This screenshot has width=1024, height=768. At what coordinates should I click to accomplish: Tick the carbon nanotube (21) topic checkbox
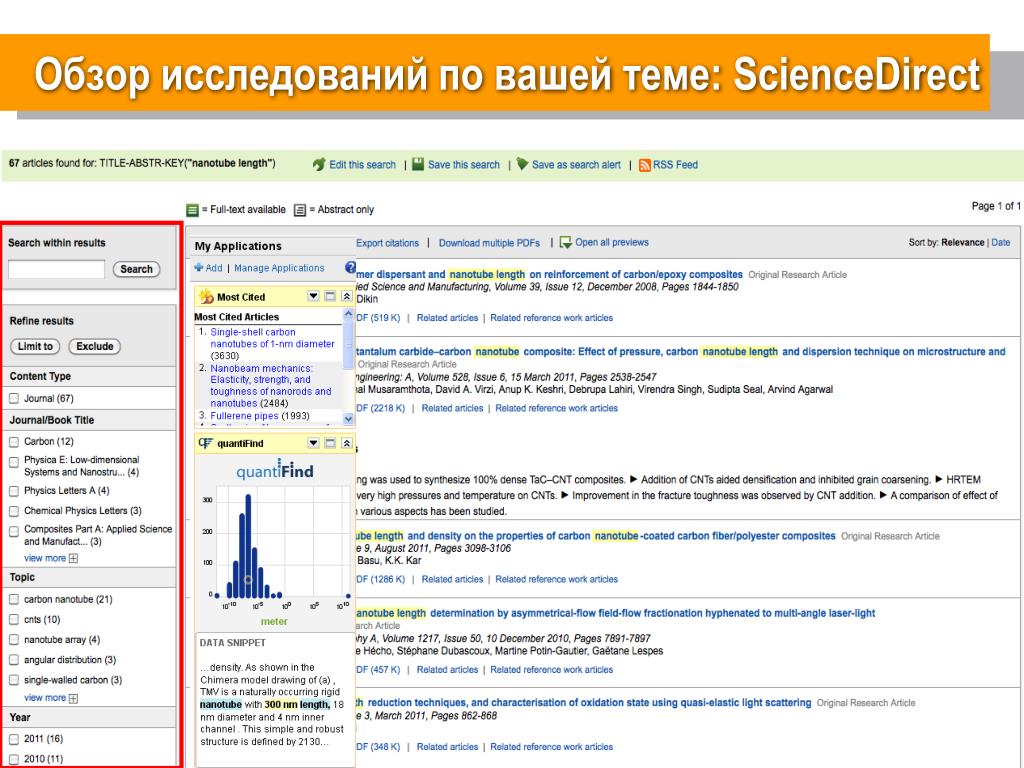click(14, 599)
